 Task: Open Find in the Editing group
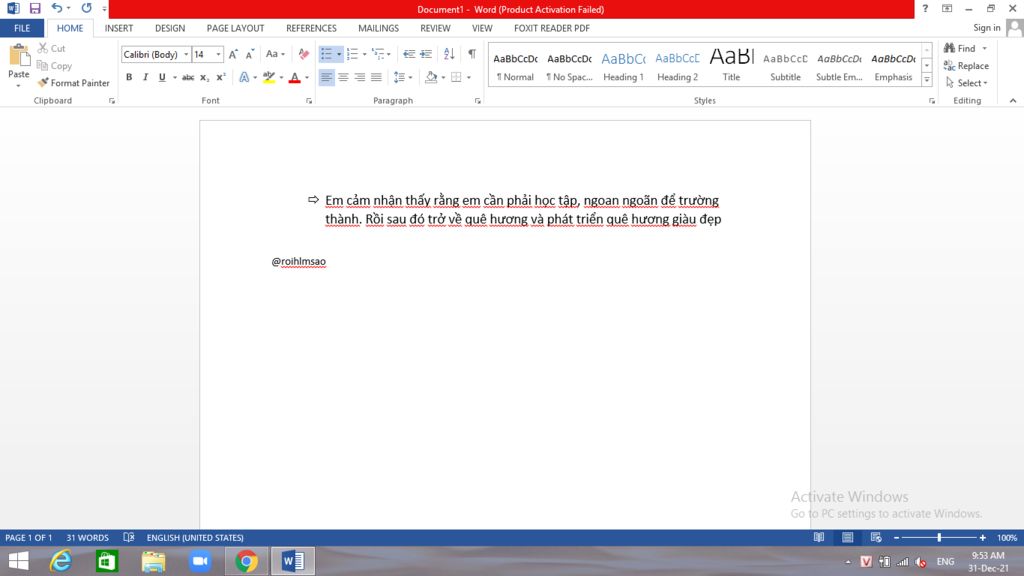960,48
